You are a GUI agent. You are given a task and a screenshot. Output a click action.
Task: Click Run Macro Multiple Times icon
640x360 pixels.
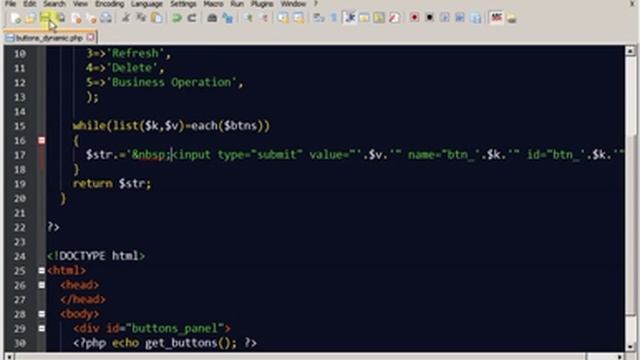tap(460, 18)
